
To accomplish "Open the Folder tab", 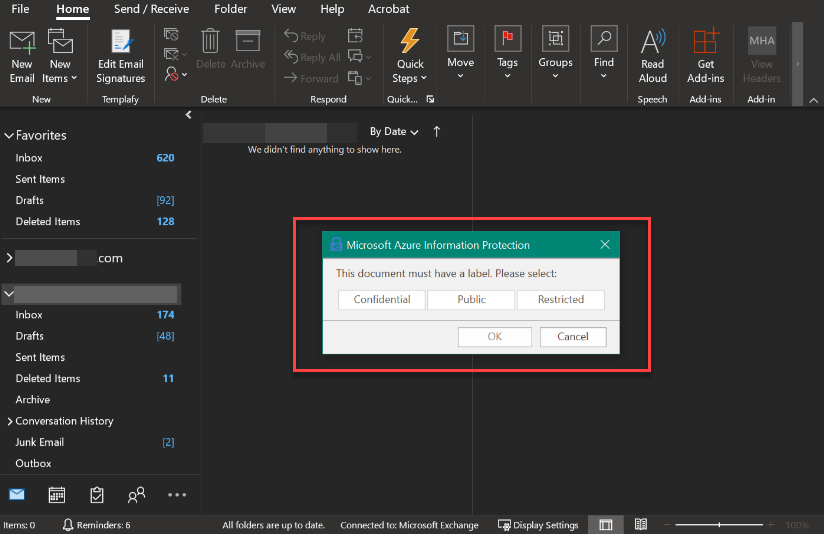I will 230,9.
